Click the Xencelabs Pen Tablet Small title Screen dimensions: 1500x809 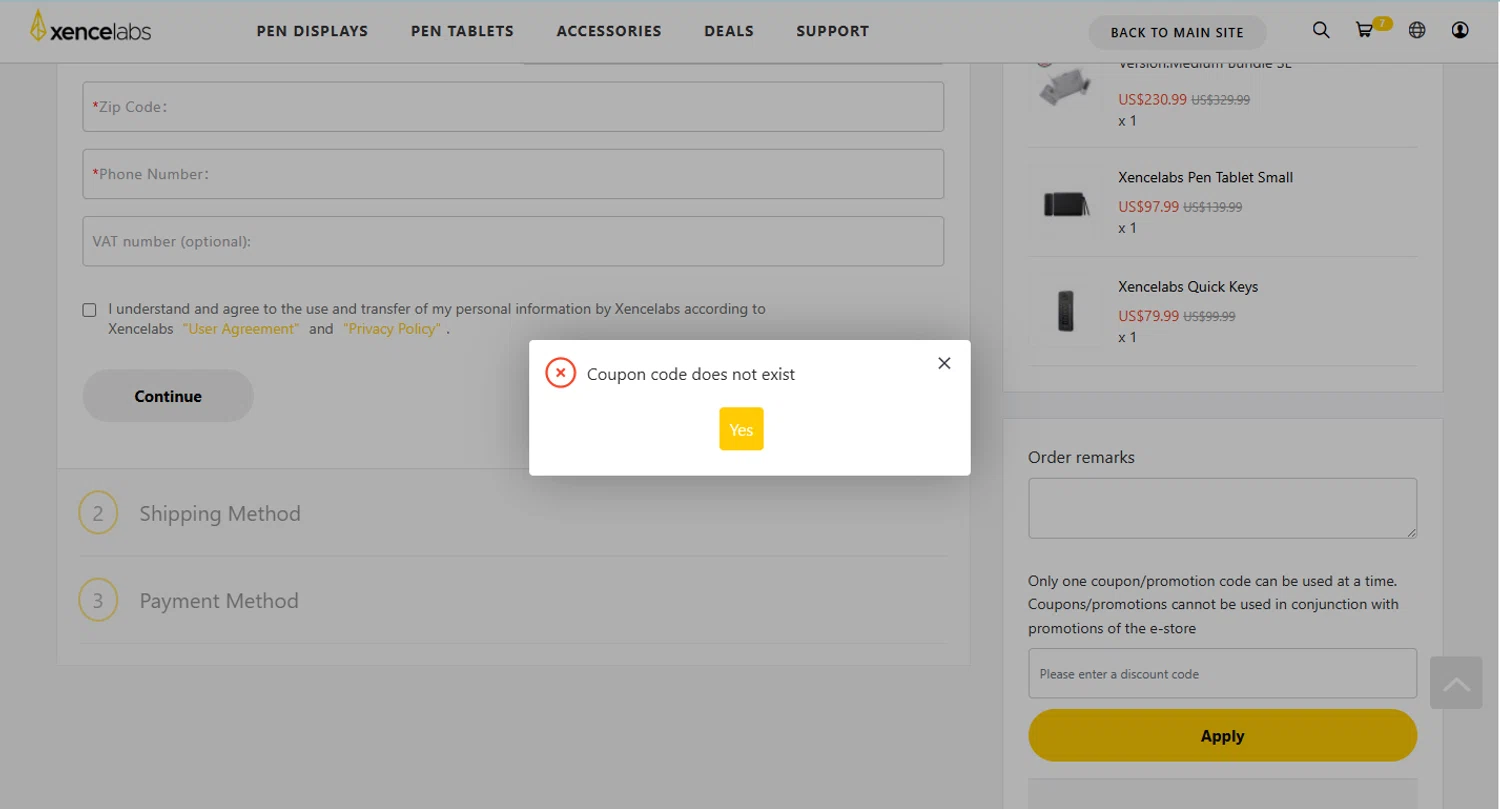pos(1205,177)
